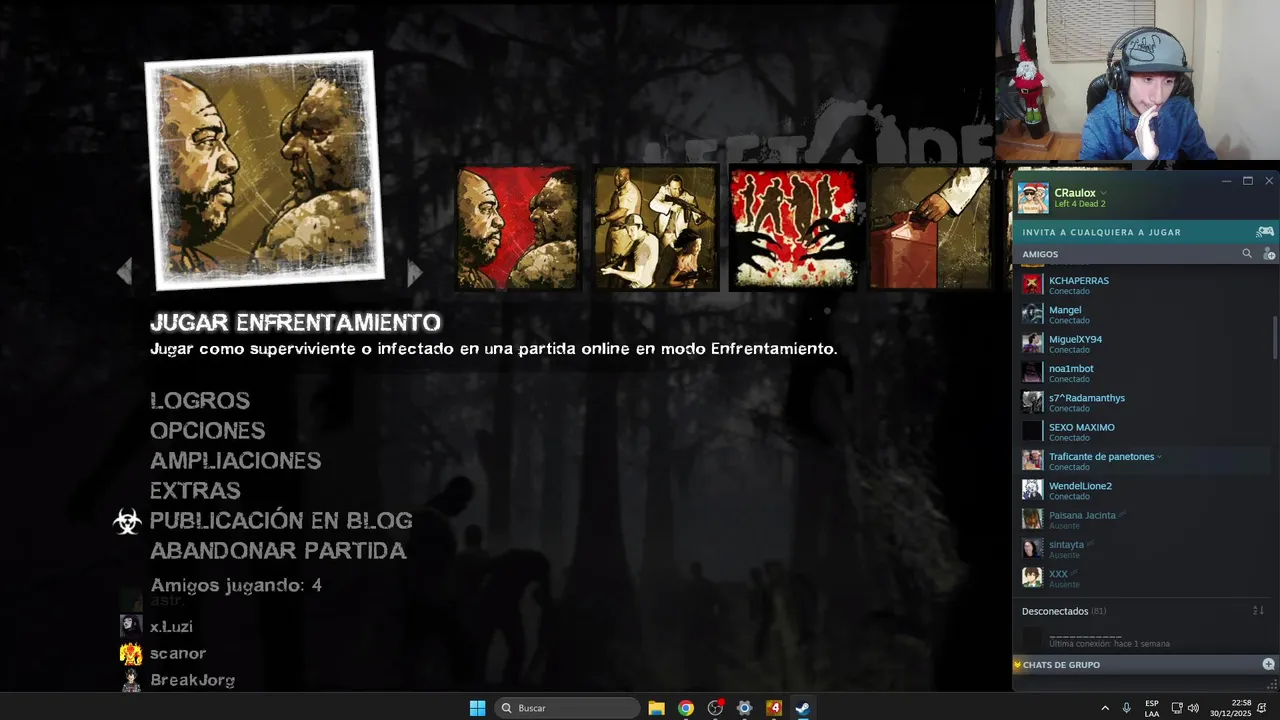Viewport: 1280px width, 720px height.
Task: Select friend name BreakJorg
Action: 192,680
